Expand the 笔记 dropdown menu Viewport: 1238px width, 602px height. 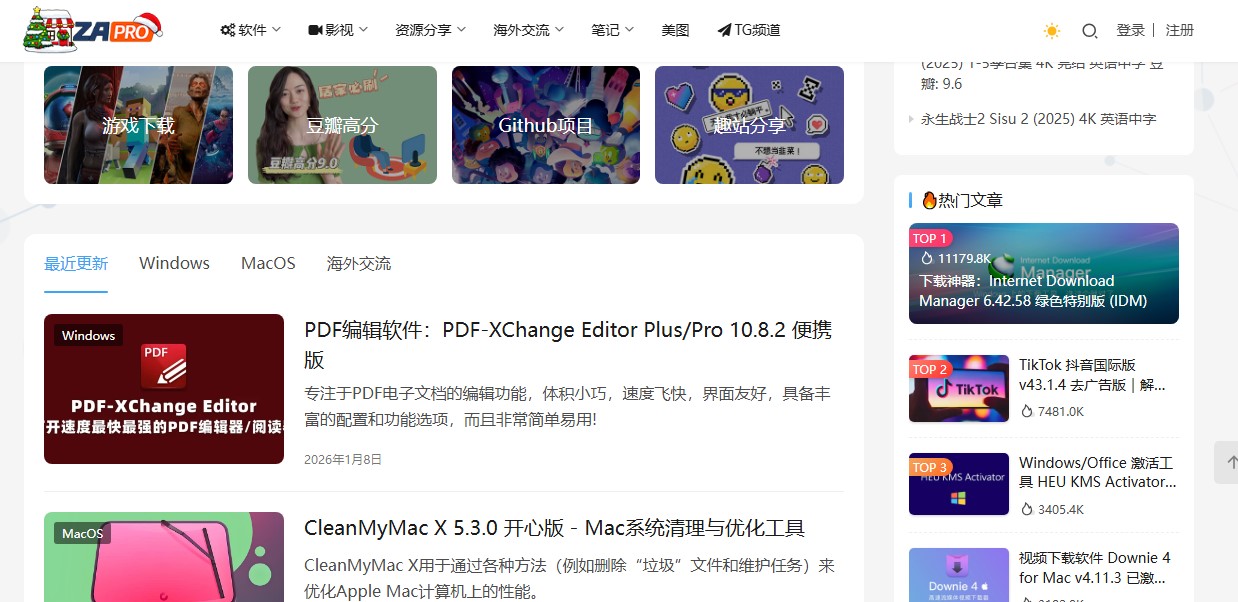point(612,30)
